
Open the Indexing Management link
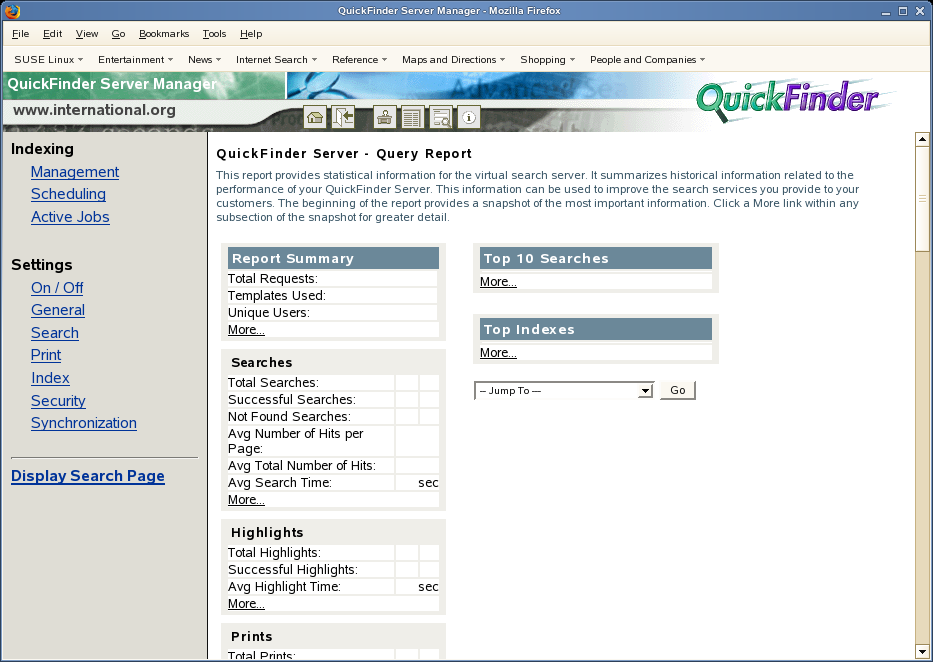[x=75, y=172]
